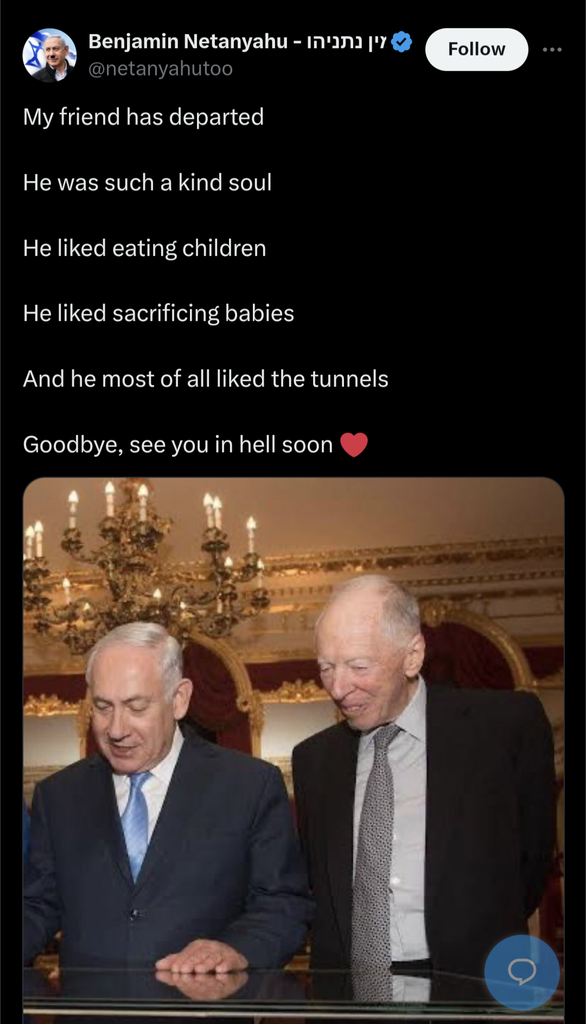Image resolution: width=586 pixels, height=1024 pixels.
Task: Open the profile avatar picture
Action: tap(50, 54)
